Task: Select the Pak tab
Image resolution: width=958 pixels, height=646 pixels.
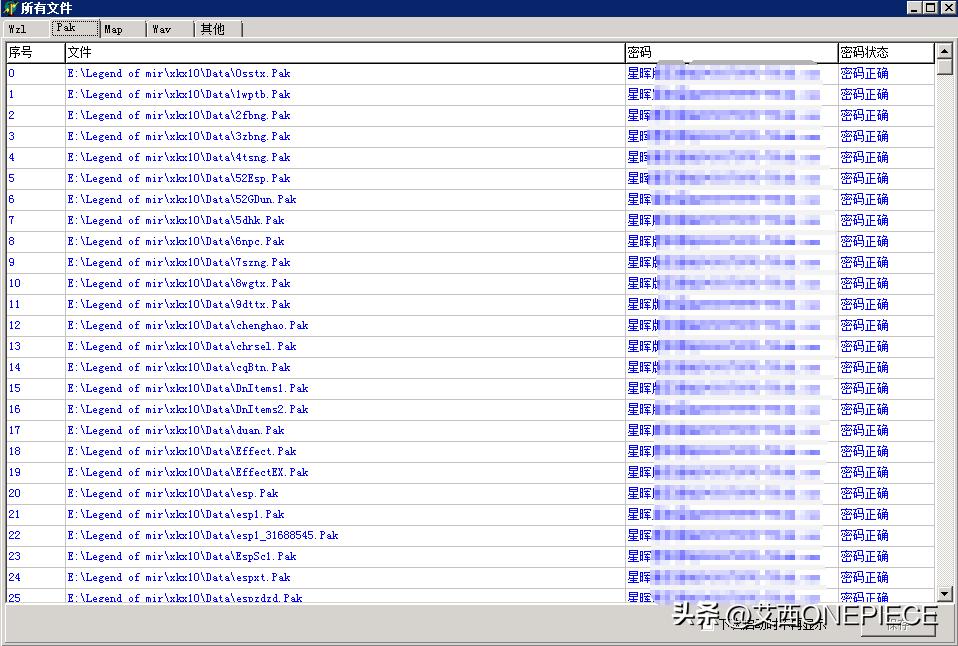Action: tap(75, 28)
